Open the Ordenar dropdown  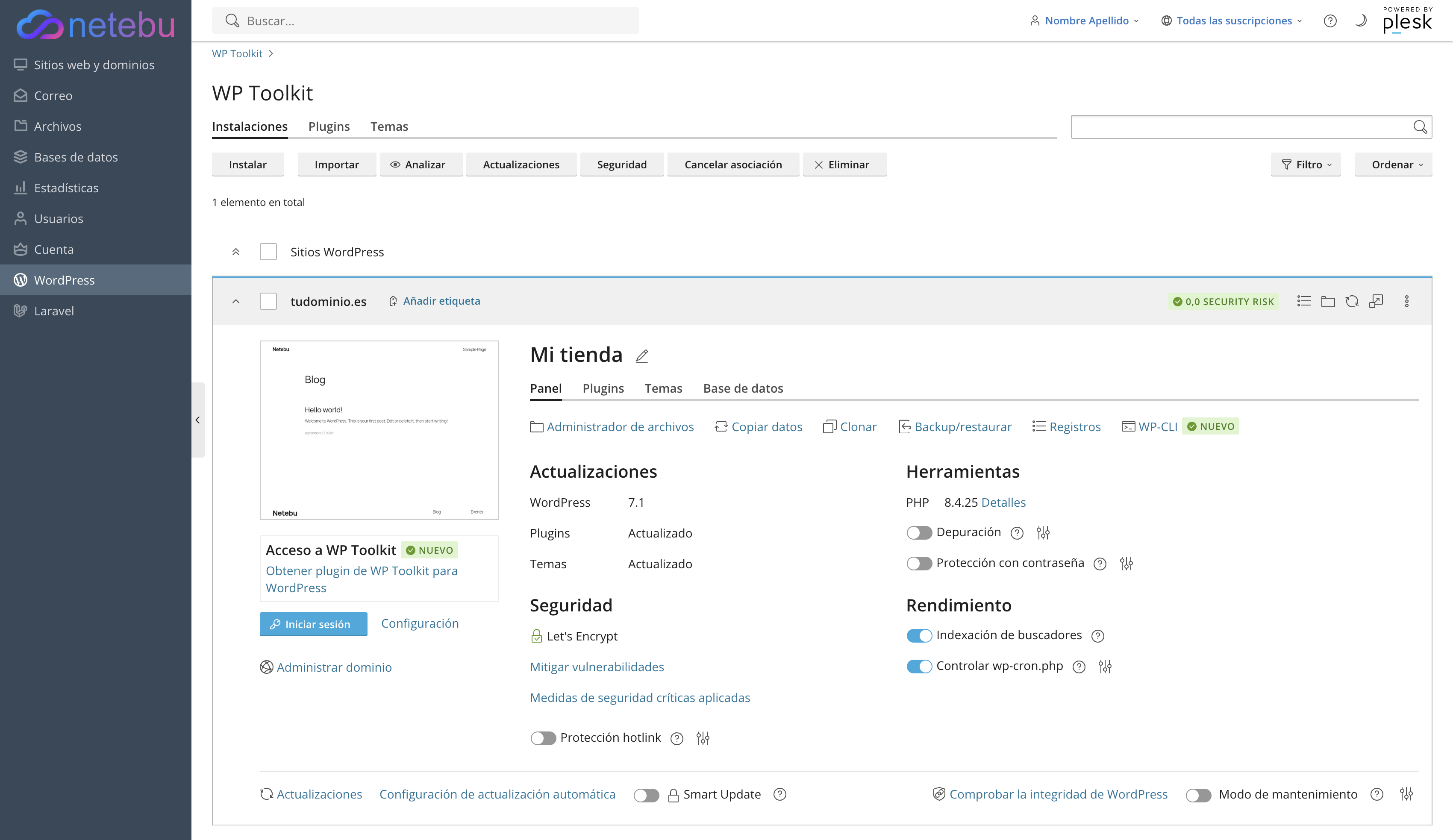point(1393,164)
